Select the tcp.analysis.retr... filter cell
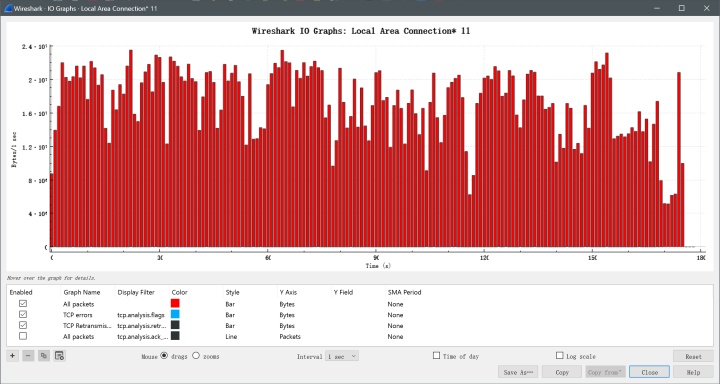Viewport: 720px width, 384px height. pyautogui.click(x=141, y=326)
